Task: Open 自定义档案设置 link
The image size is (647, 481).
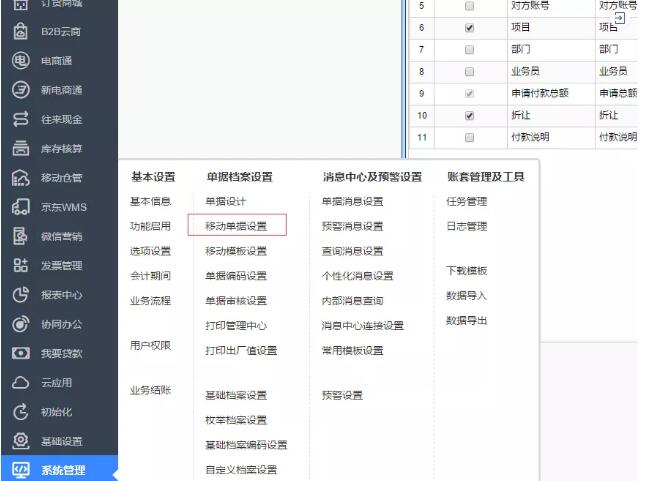Action: [241, 469]
